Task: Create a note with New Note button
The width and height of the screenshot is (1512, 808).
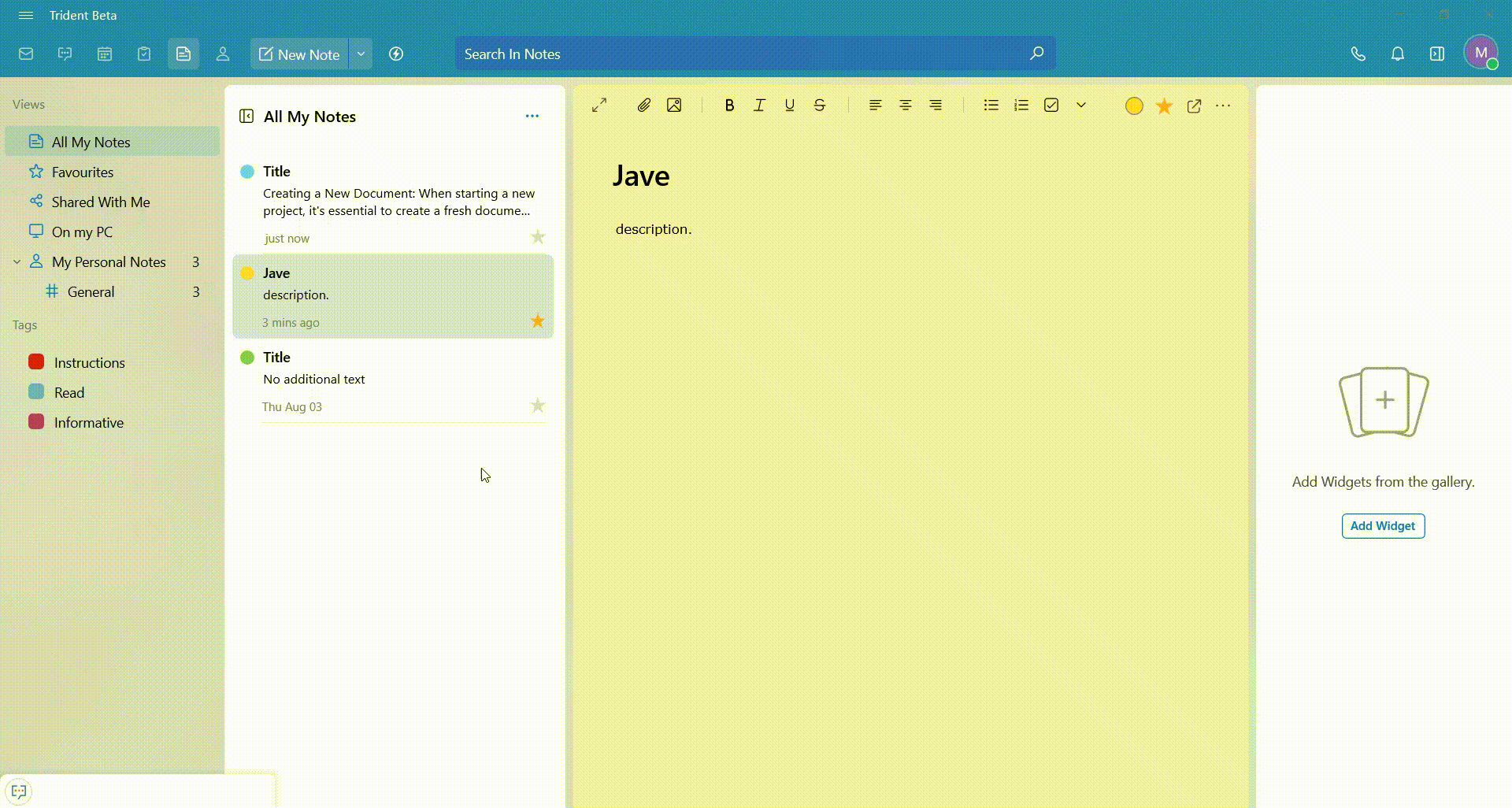Action: [x=299, y=54]
